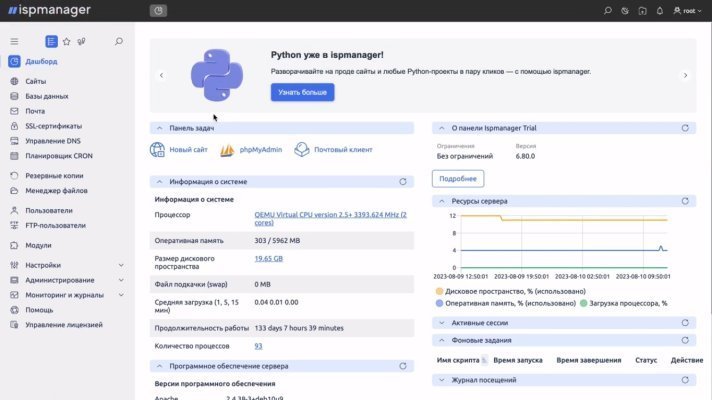Expand Журнал посещений section
The image size is (712, 400).
(441, 380)
